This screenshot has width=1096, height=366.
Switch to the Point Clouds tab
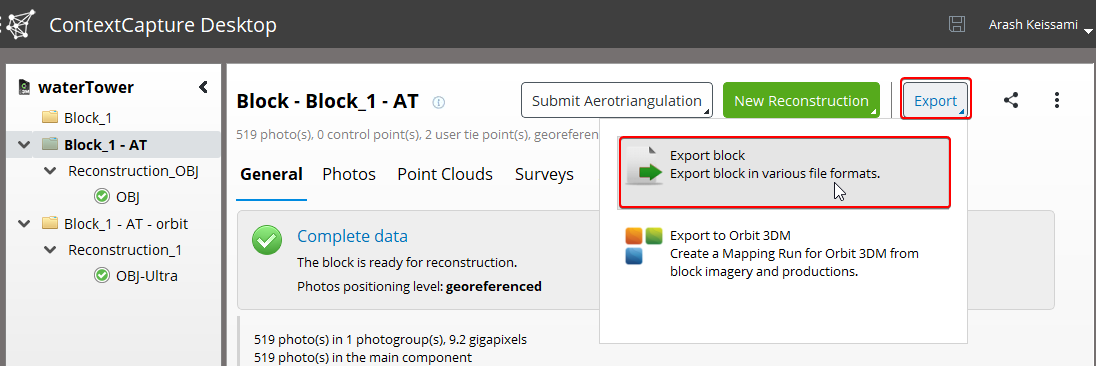[x=445, y=175]
